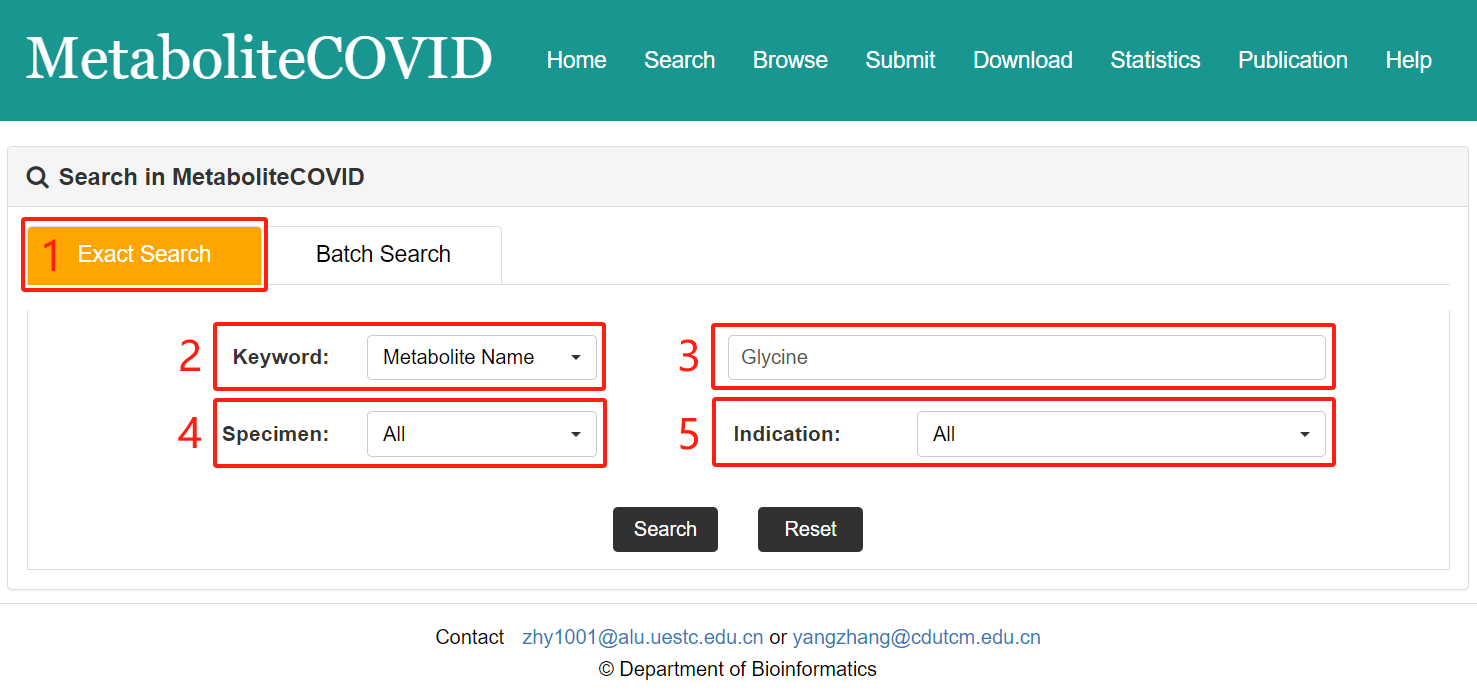
Task: Click the magnifying glass search icon
Action: coord(37,178)
